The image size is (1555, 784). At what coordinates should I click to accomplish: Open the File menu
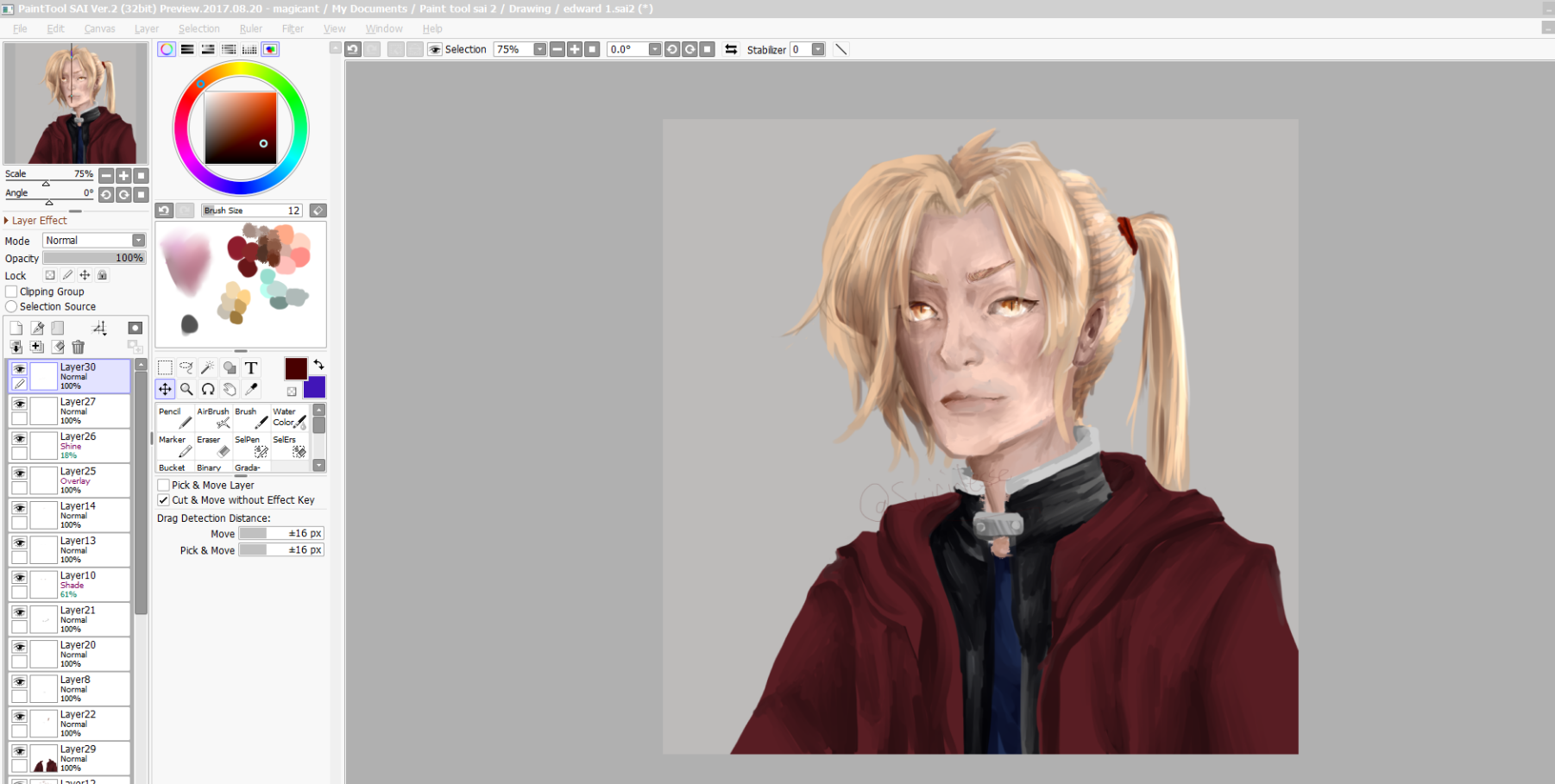click(20, 28)
